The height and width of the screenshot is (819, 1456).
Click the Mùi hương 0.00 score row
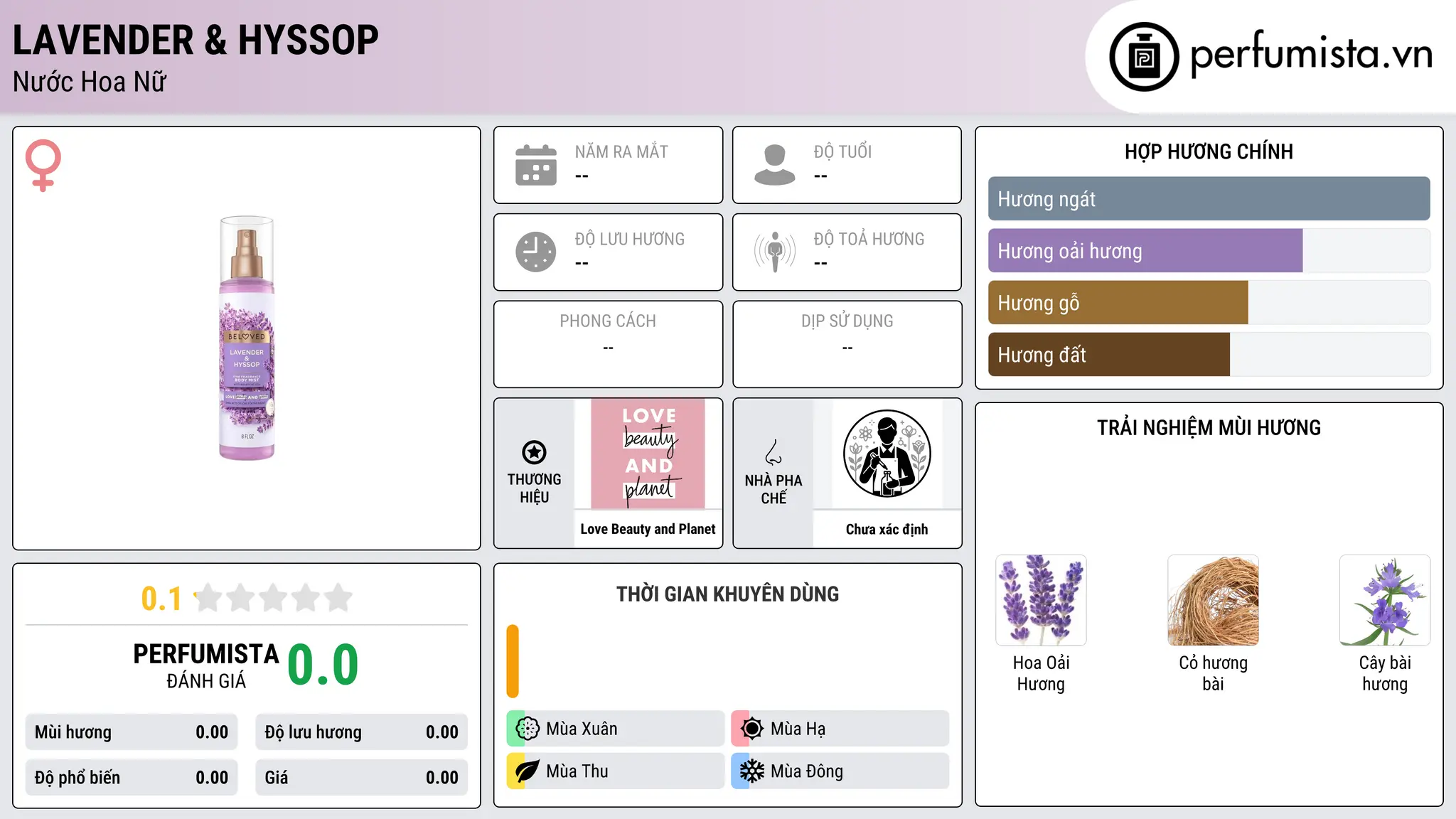tap(132, 732)
